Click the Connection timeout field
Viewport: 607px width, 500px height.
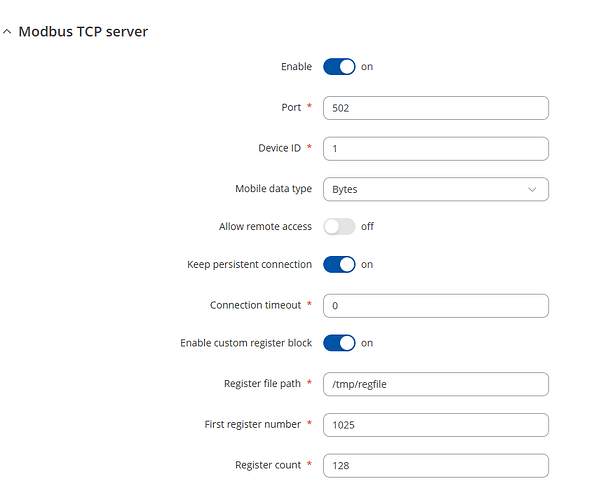(x=435, y=305)
